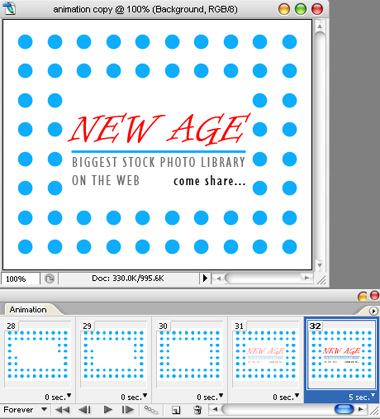Click the Doc: 330.0K/995.6K status text
This screenshot has height=419, width=380.
(128, 278)
